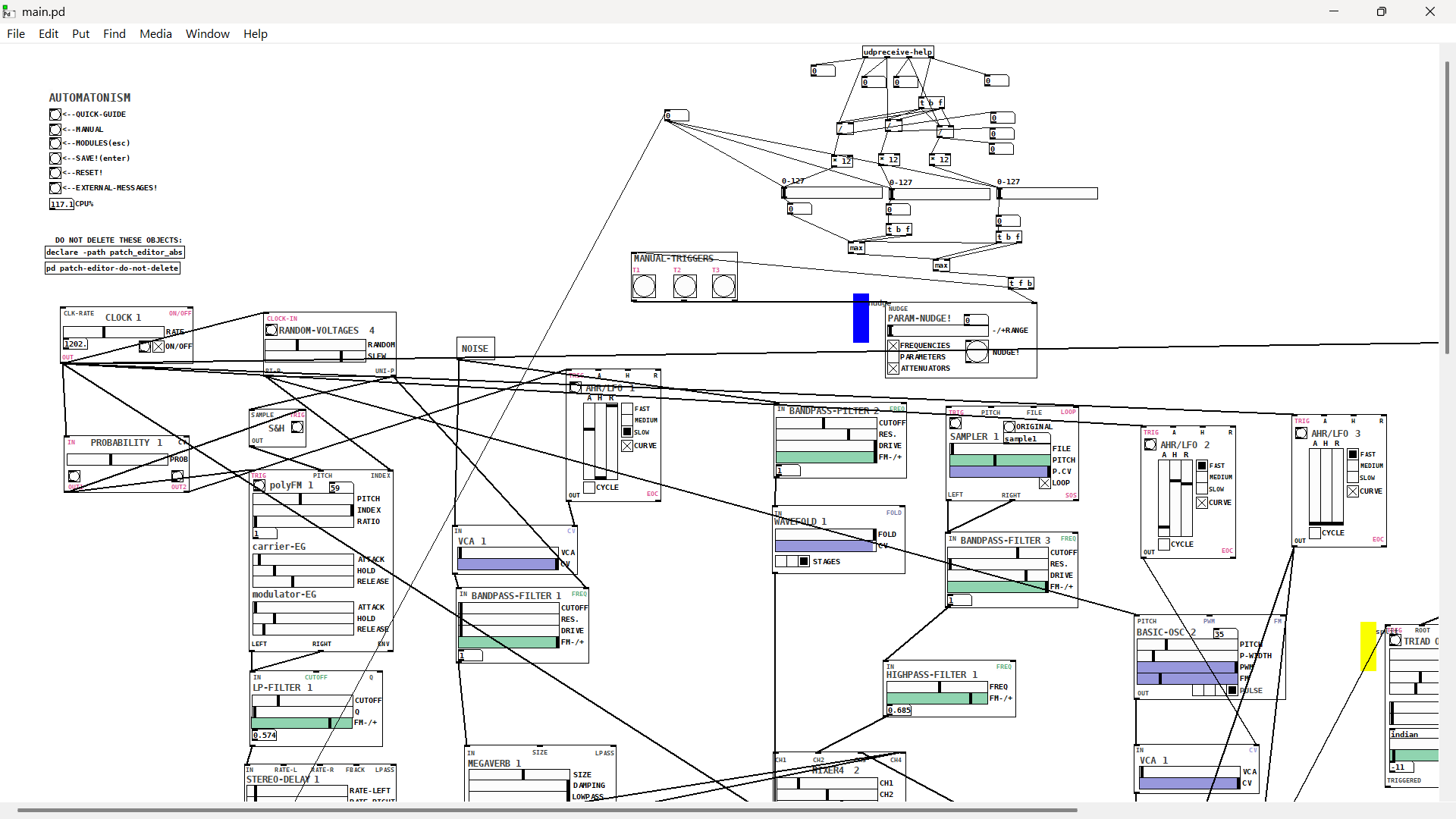Click the PARAM-NUDGE -/+RANGE slider
The height and width of the screenshot is (819, 1456).
(x=939, y=331)
